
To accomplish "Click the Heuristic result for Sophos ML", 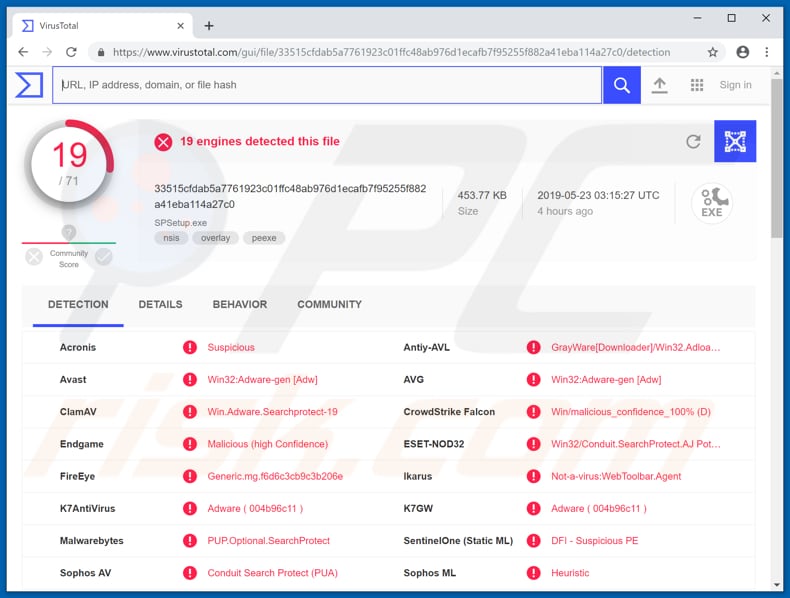I will click(x=570, y=573).
